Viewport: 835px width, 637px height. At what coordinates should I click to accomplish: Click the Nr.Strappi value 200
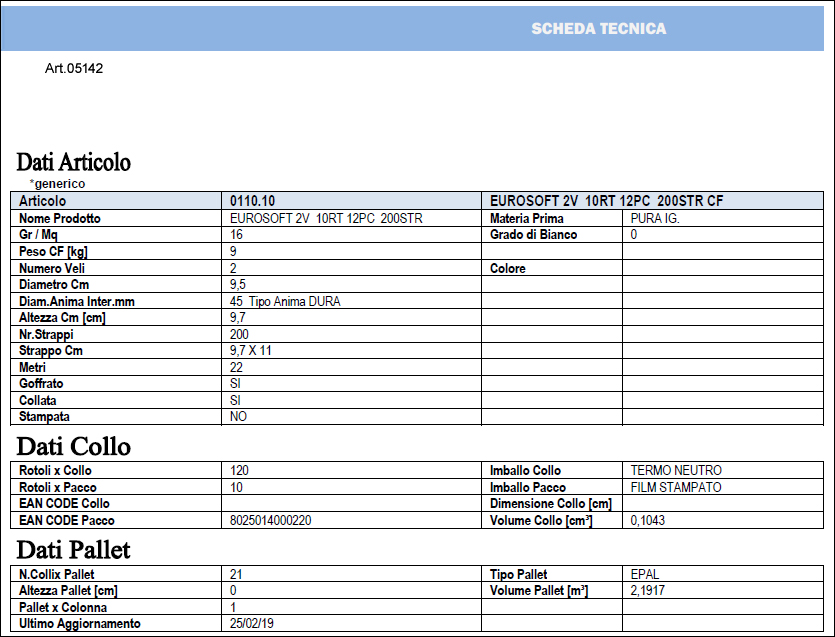pyautogui.click(x=239, y=334)
